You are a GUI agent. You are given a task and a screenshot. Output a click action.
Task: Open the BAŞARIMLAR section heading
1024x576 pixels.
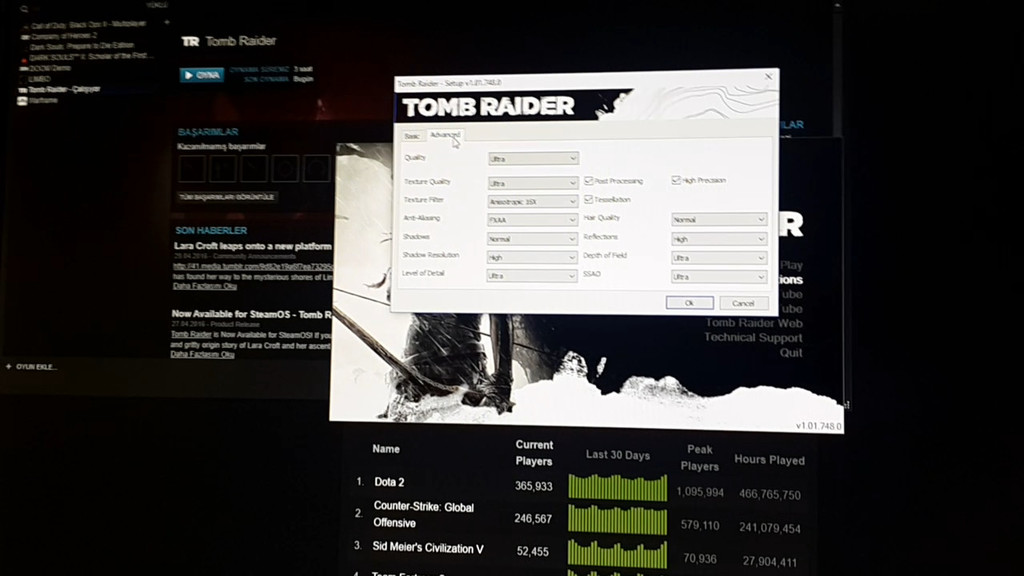[208, 132]
